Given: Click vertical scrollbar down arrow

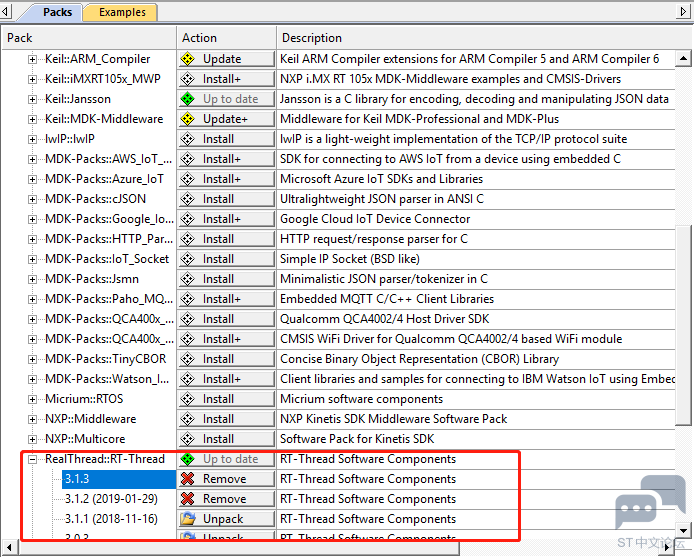Looking at the screenshot, I should pos(684,530).
